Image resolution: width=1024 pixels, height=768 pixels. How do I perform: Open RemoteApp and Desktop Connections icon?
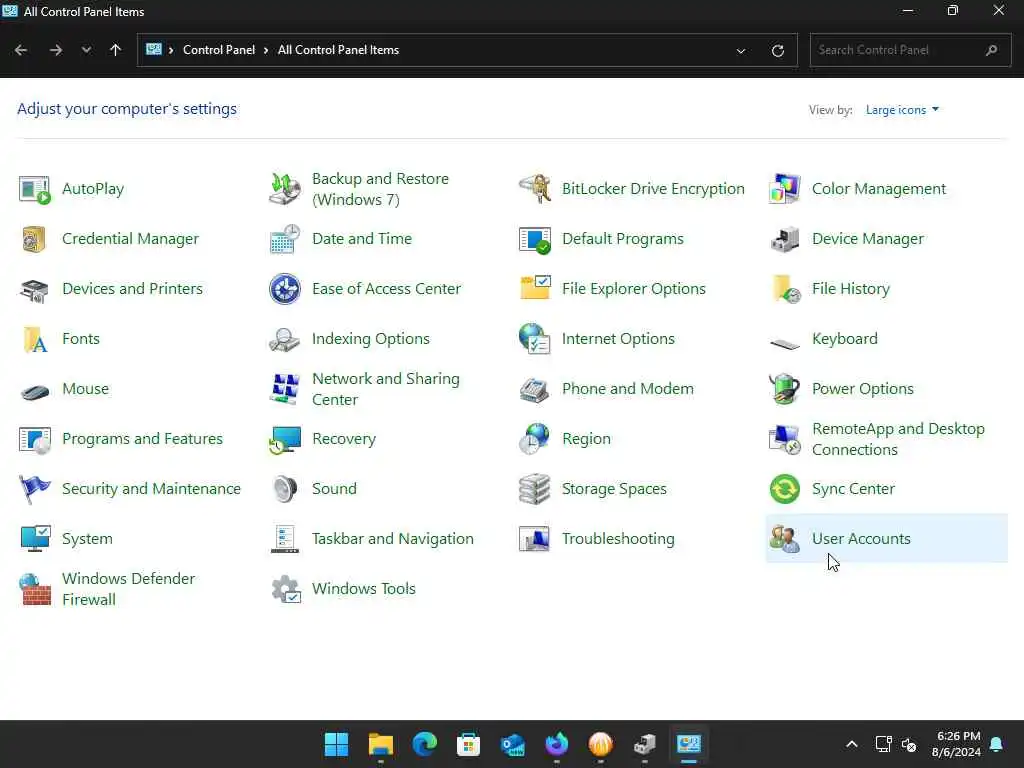[785, 440]
